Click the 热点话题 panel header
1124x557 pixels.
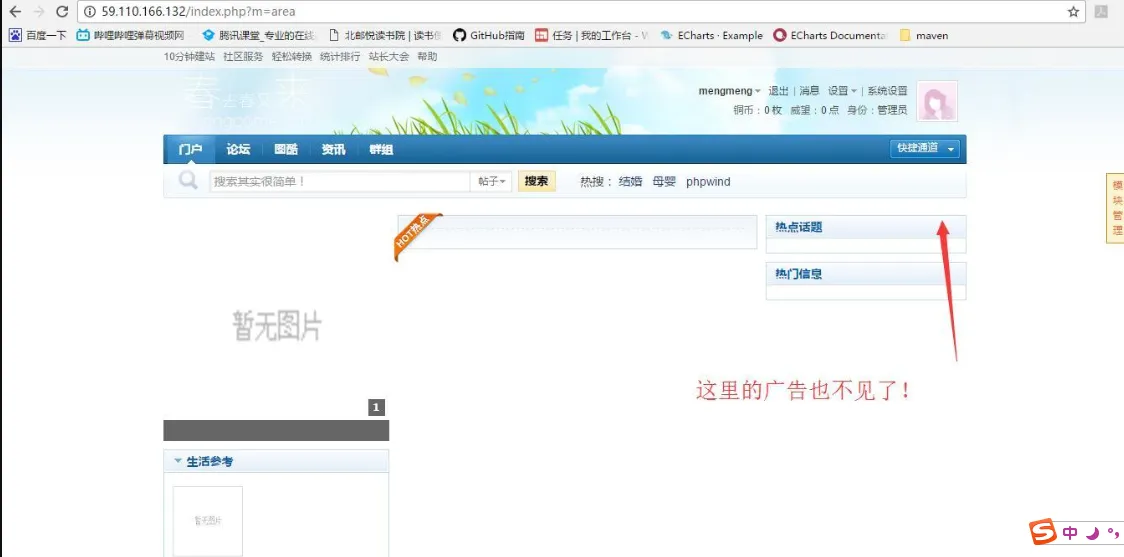click(866, 227)
